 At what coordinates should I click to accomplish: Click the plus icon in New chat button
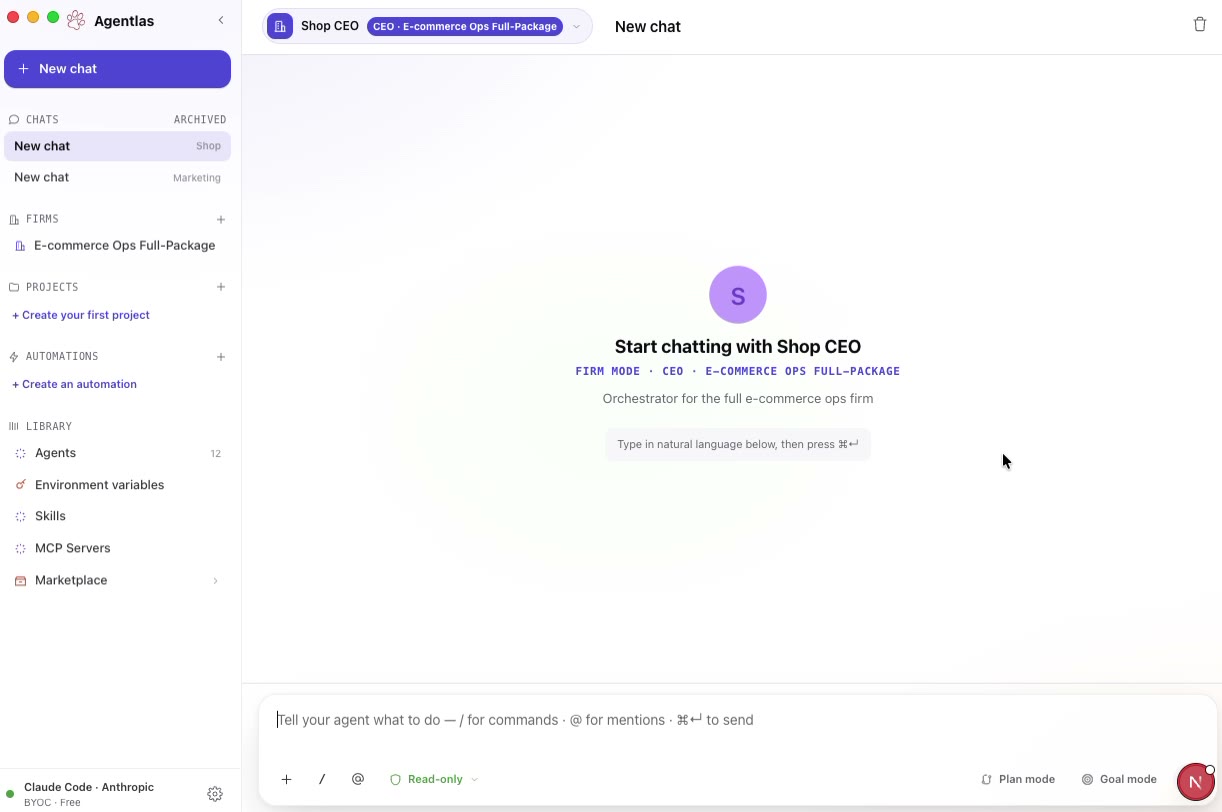tap(23, 69)
